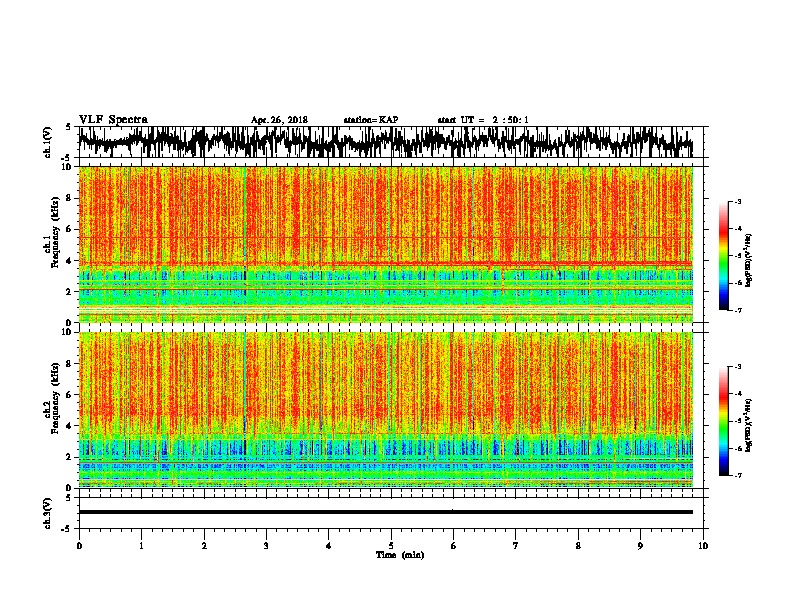
Task: Click inside the ch.1 spectrogram panel
Action: point(385,244)
